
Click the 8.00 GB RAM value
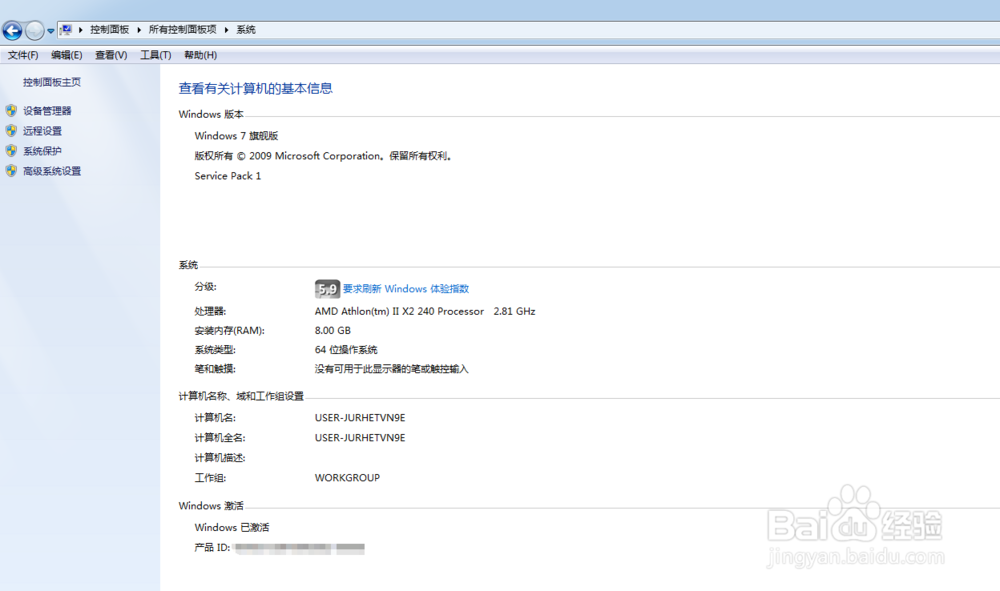[x=332, y=330]
